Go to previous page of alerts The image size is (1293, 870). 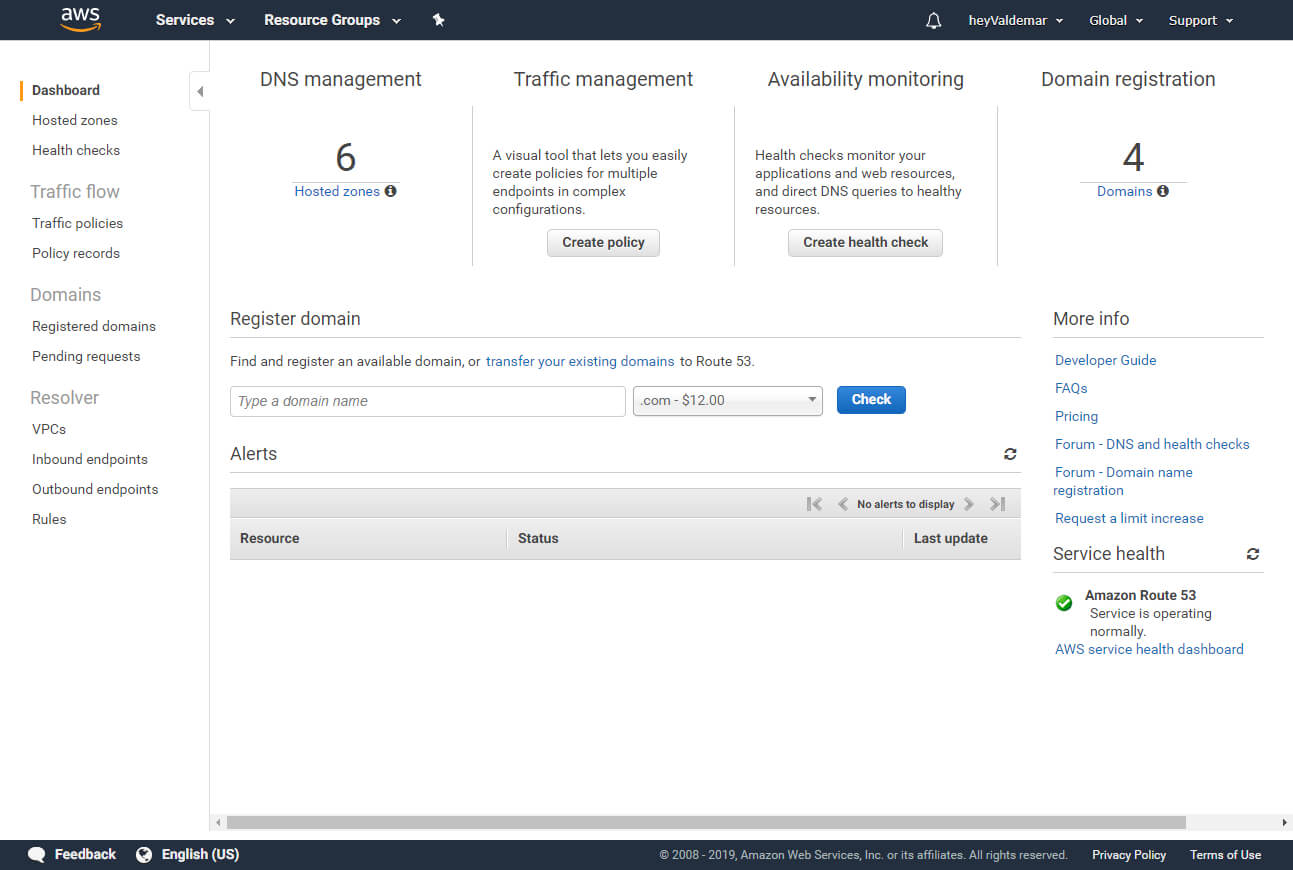[843, 504]
